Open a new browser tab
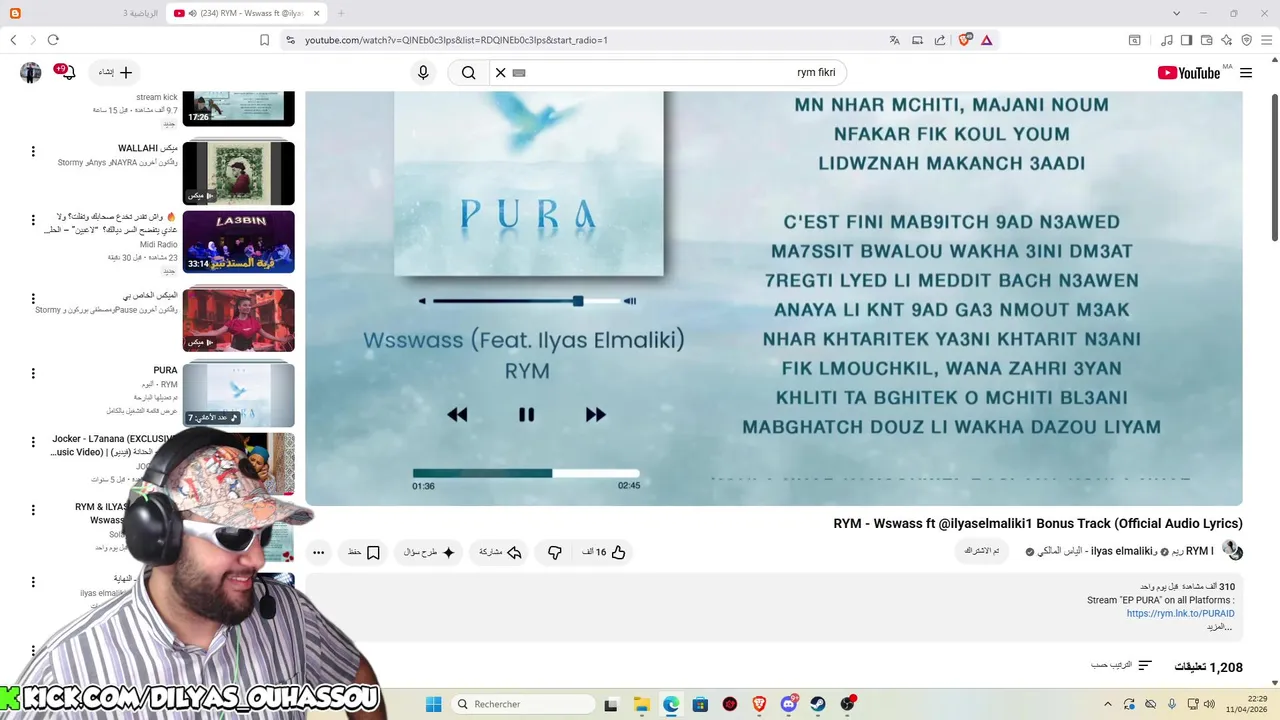1280x720 pixels. tap(341, 13)
